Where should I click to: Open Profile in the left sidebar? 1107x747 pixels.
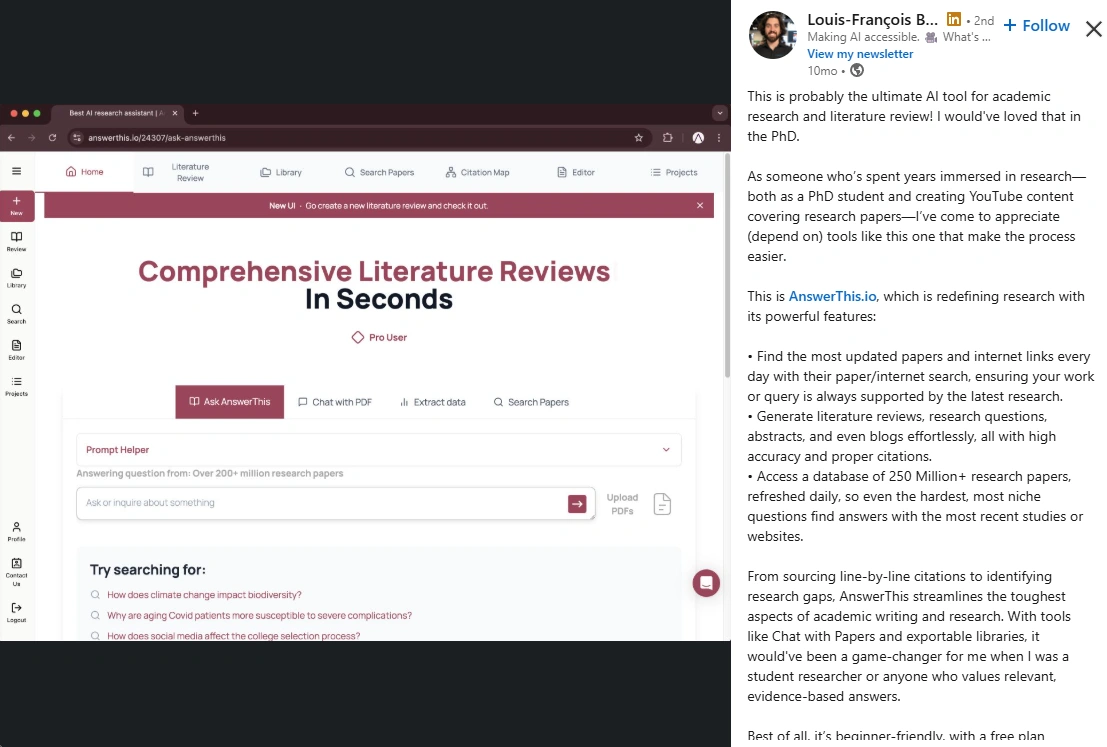coord(16,532)
